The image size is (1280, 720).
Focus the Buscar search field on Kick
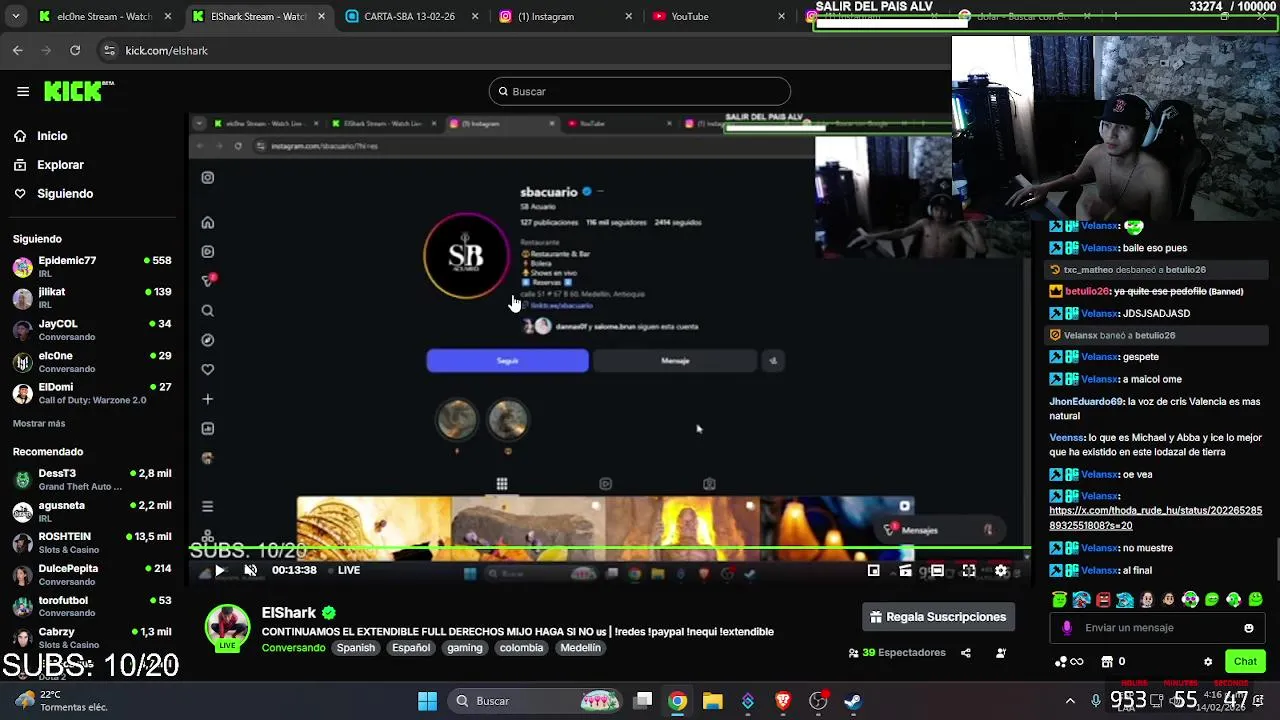click(640, 91)
